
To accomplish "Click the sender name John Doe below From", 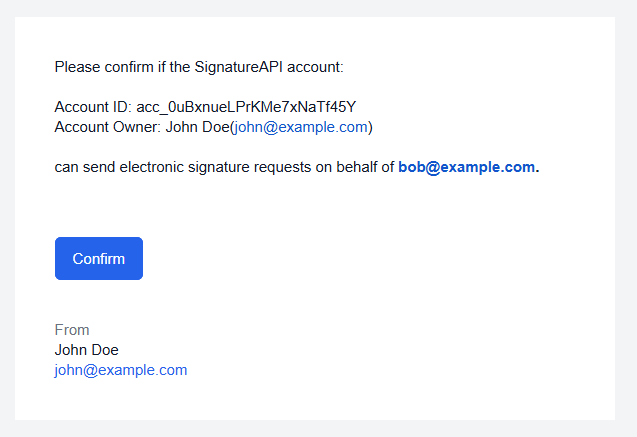I will click(x=87, y=350).
